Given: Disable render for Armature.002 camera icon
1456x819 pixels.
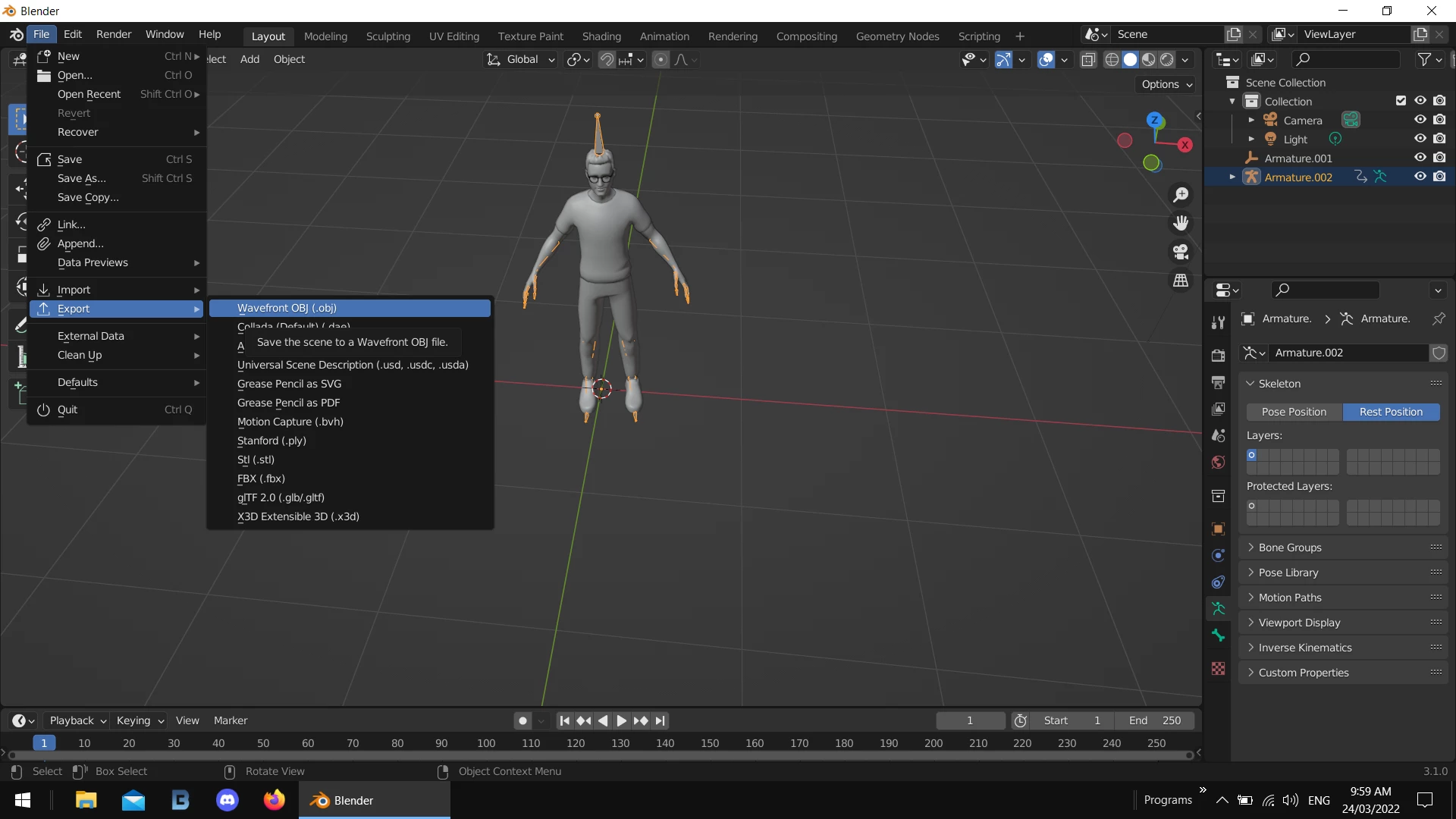Looking at the screenshot, I should (1439, 177).
